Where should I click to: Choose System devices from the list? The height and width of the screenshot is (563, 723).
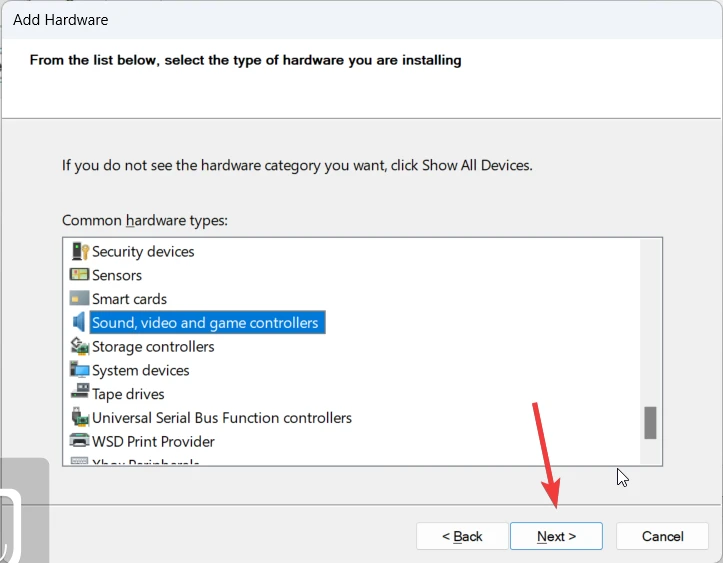point(141,370)
